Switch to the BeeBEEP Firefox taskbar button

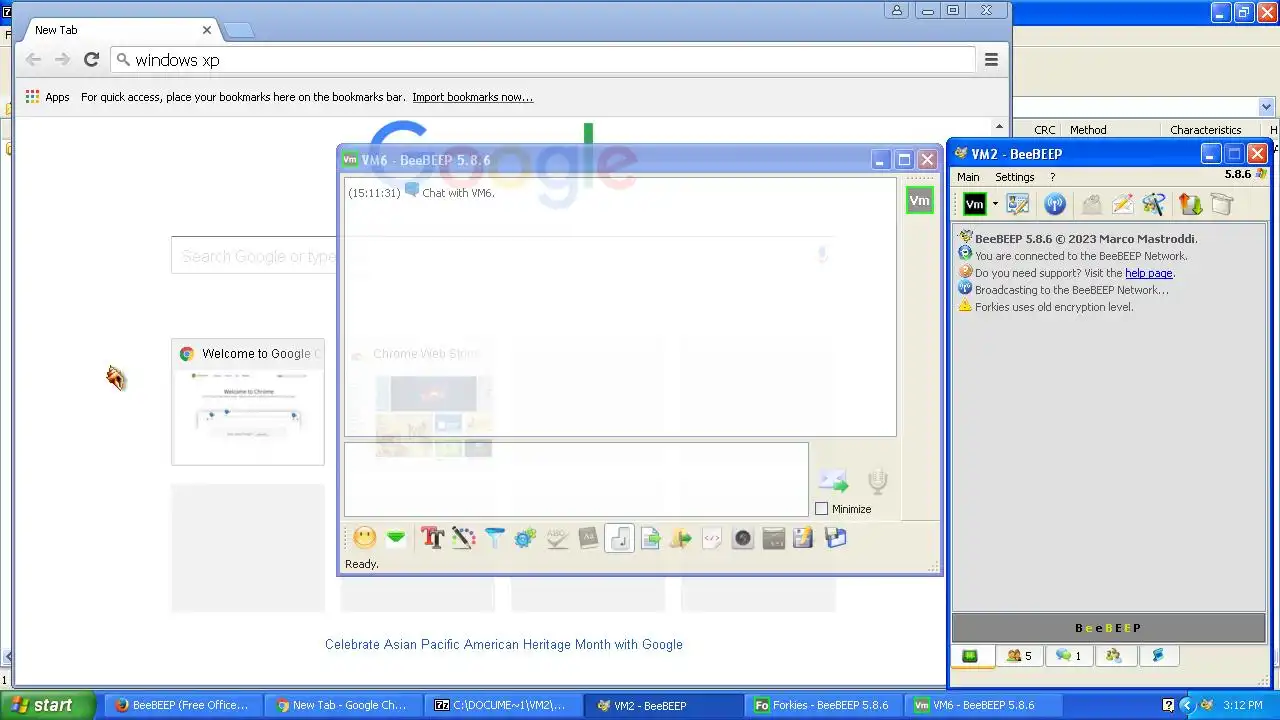181,705
